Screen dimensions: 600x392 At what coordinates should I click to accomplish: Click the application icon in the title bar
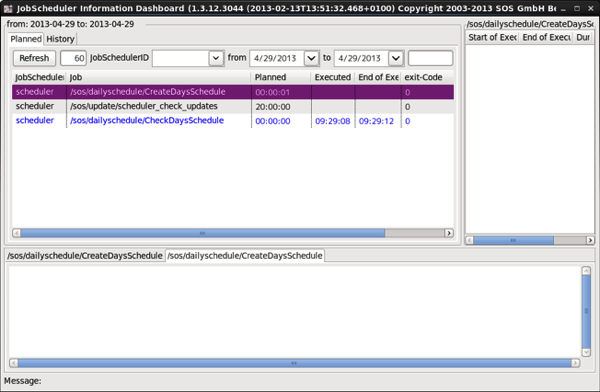click(x=8, y=8)
